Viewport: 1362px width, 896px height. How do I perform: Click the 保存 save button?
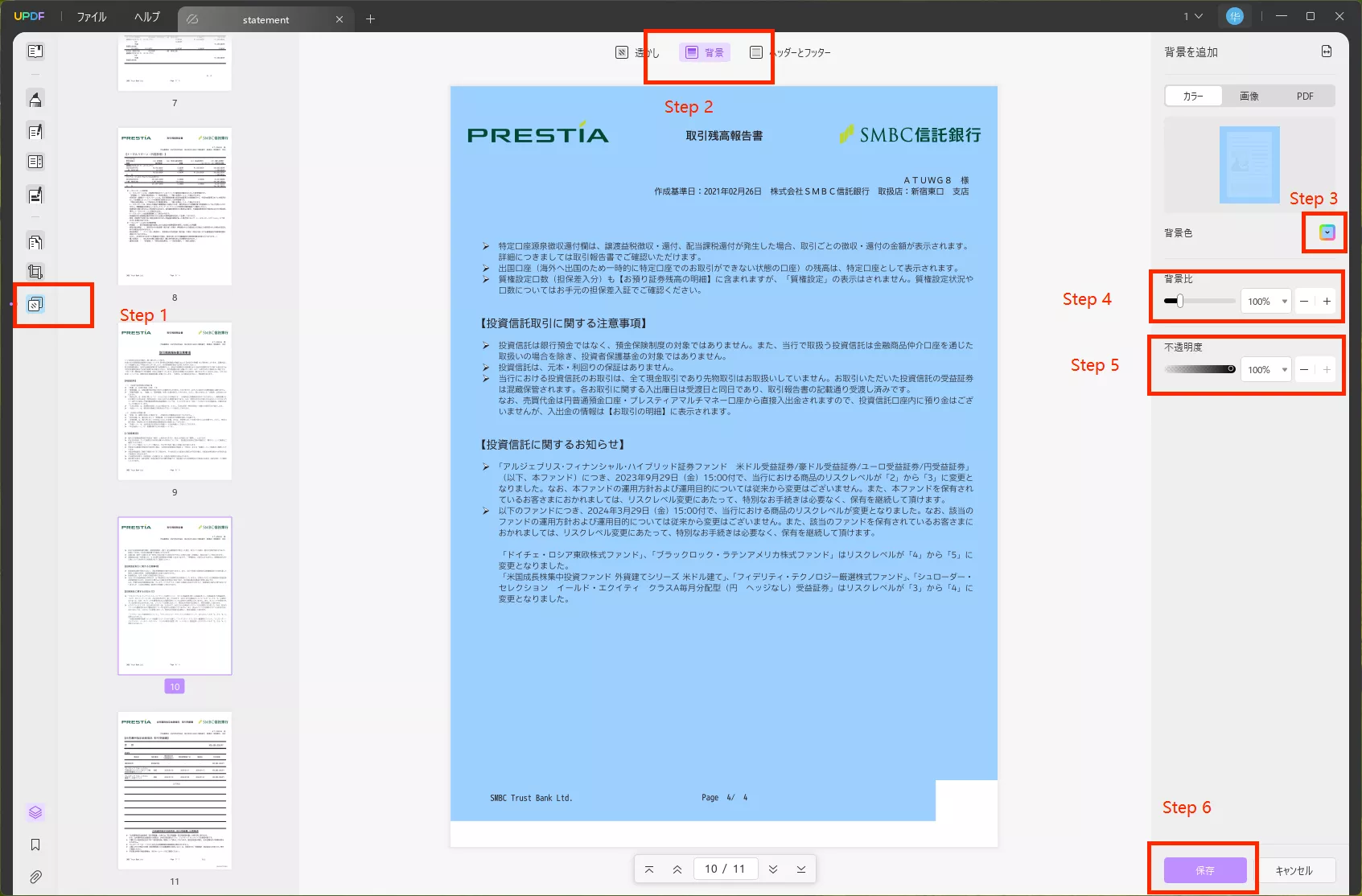(x=1205, y=870)
